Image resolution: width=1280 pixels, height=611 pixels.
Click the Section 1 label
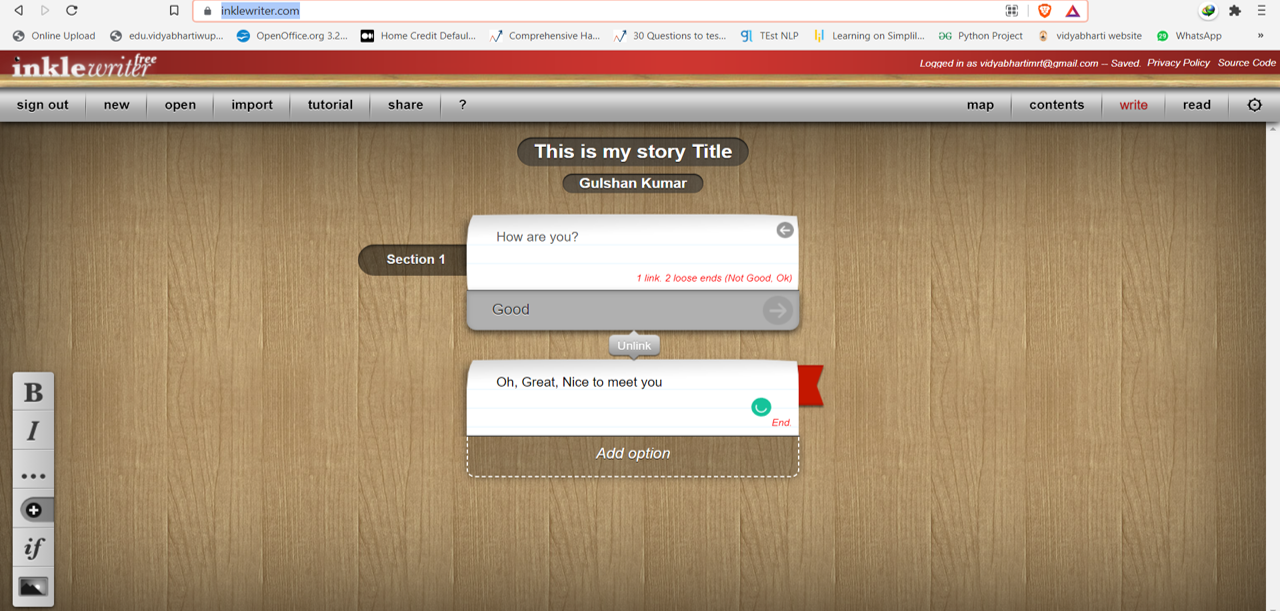[416, 260]
